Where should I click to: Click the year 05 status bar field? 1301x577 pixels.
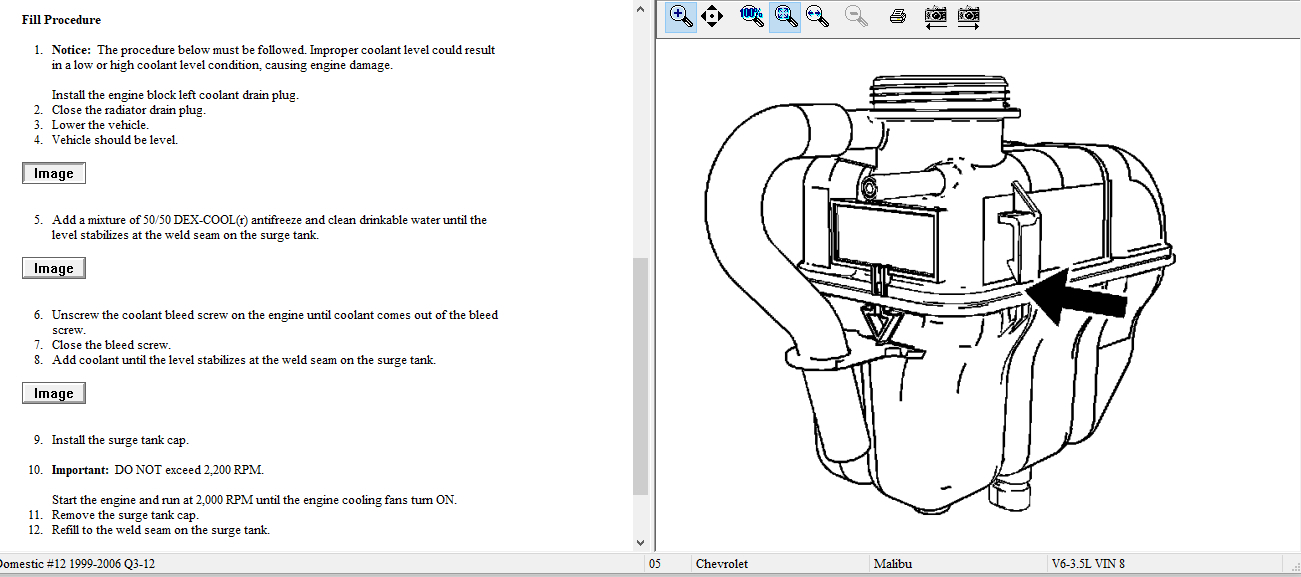[x=655, y=564]
